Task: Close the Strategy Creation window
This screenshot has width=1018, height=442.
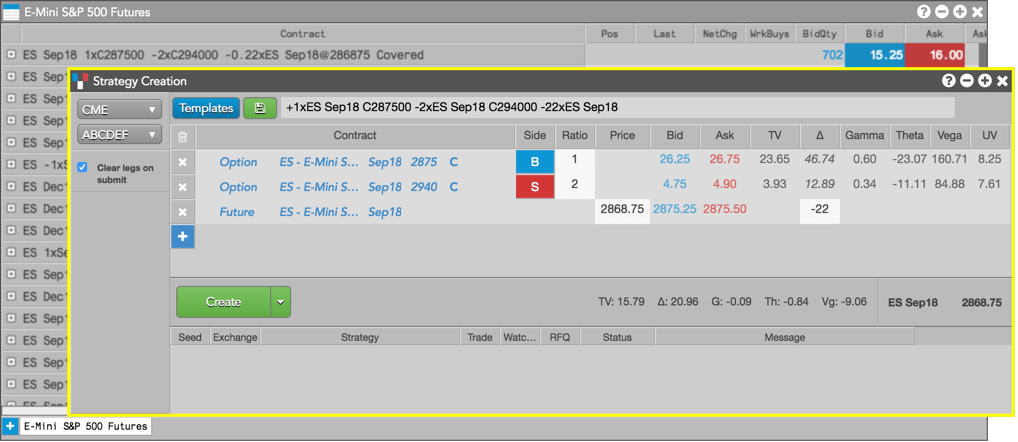Action: point(1002,80)
